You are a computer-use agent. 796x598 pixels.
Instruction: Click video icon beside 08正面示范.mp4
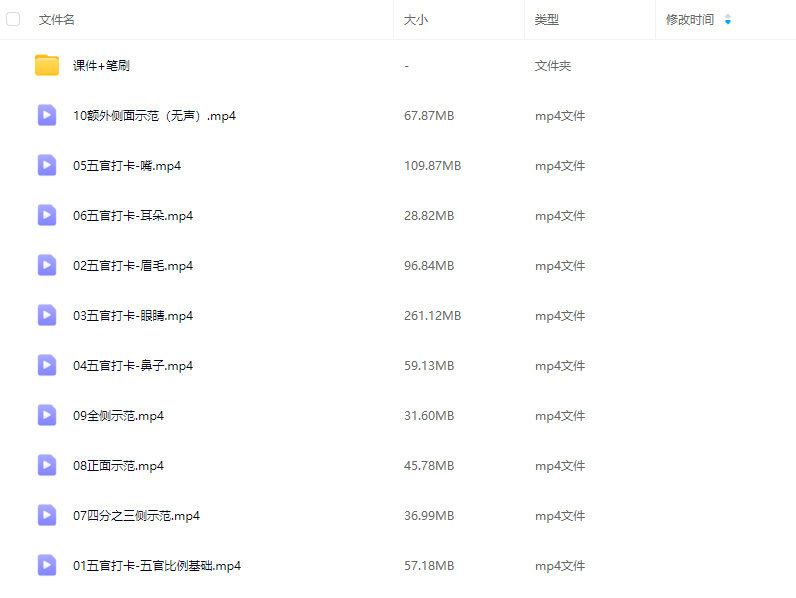click(47, 466)
